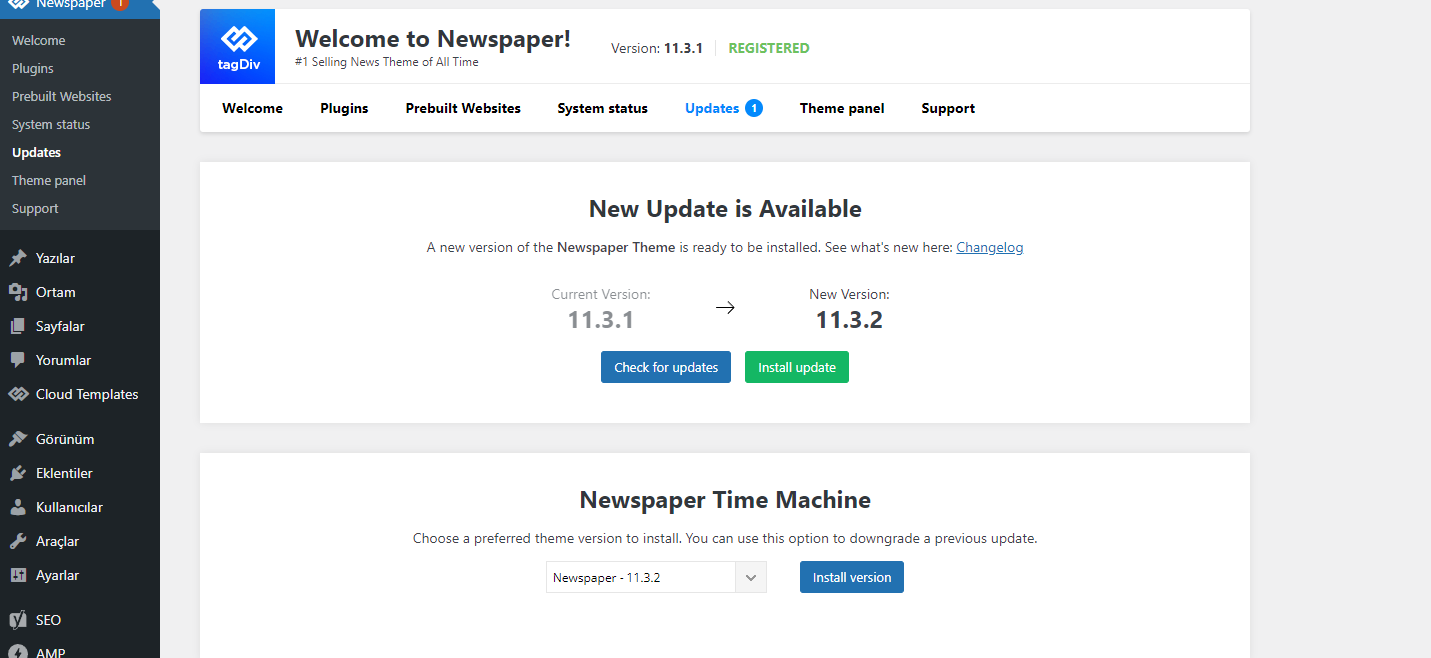
Task: Open the Newspaper version dropdown
Action: pos(656,577)
